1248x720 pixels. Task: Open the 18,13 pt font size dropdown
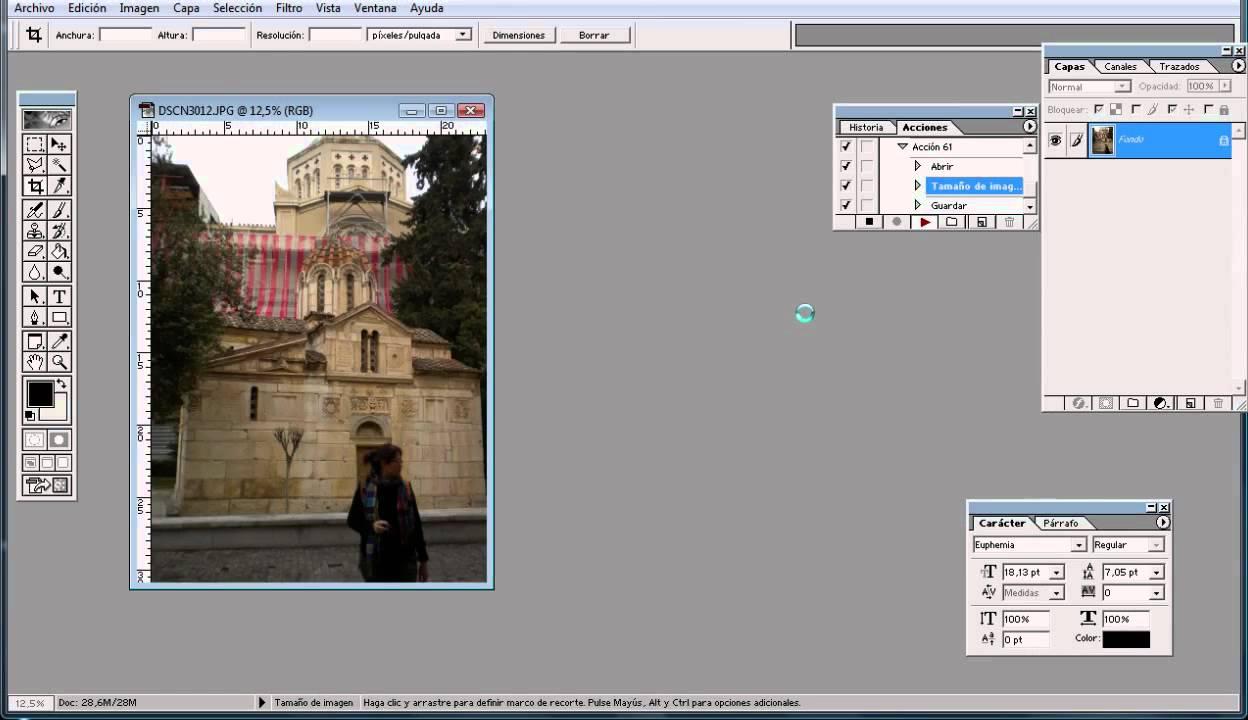[1057, 573]
